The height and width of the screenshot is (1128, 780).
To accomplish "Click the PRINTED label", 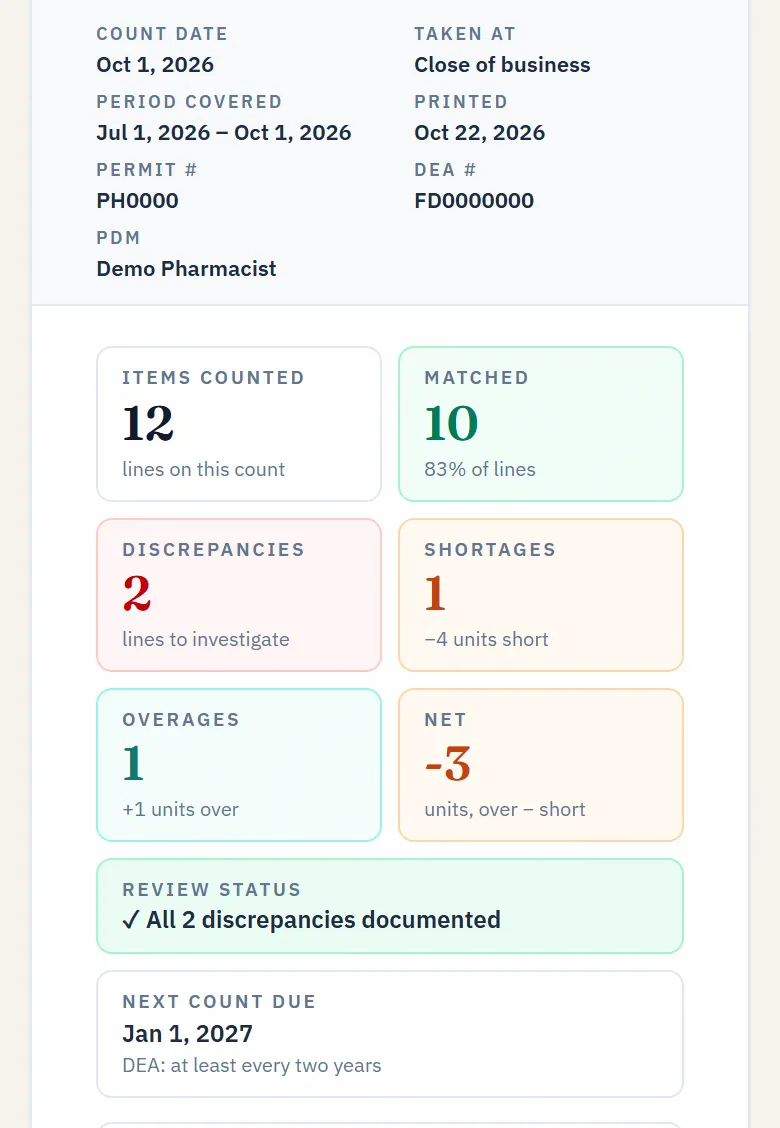I will click(x=461, y=101).
